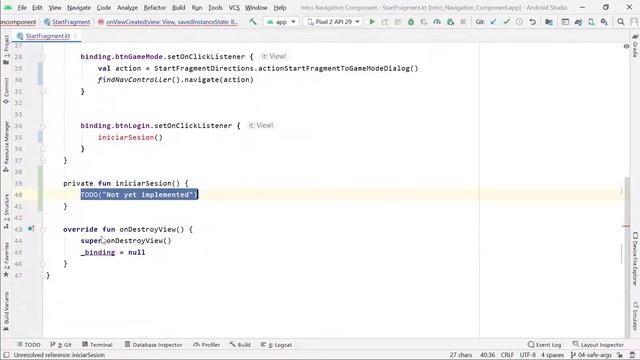Collapse the code fold marker at line 28
The height and width of the screenshot is (360, 640).
click(x=43, y=57)
